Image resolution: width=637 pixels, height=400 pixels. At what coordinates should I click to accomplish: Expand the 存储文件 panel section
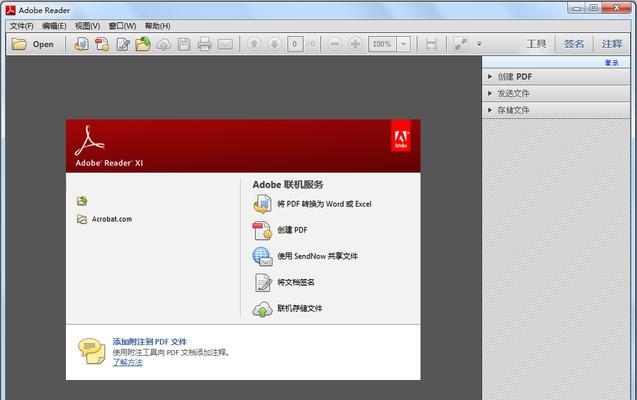tap(556, 110)
